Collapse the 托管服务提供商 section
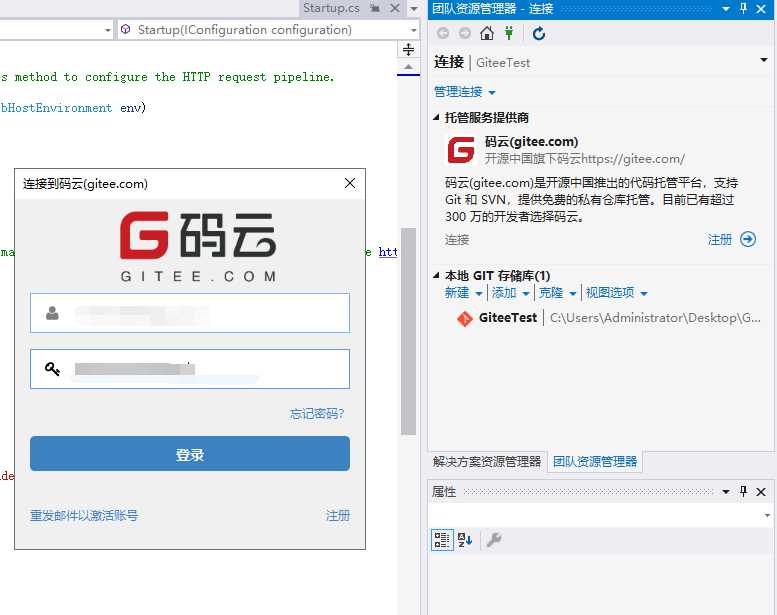 point(436,117)
